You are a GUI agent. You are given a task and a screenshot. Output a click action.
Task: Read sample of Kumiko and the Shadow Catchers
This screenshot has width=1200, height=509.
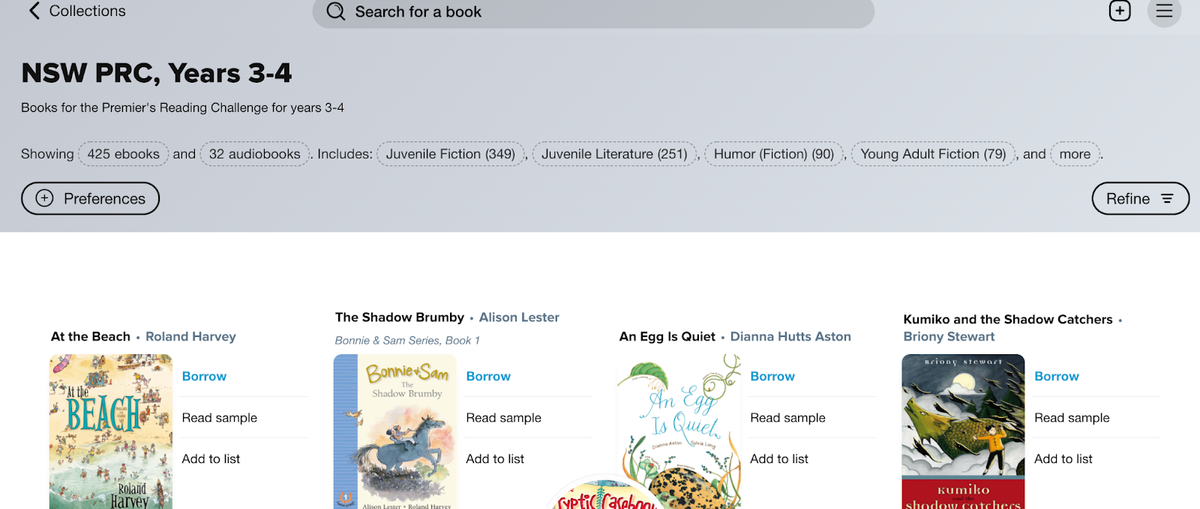tap(1071, 418)
